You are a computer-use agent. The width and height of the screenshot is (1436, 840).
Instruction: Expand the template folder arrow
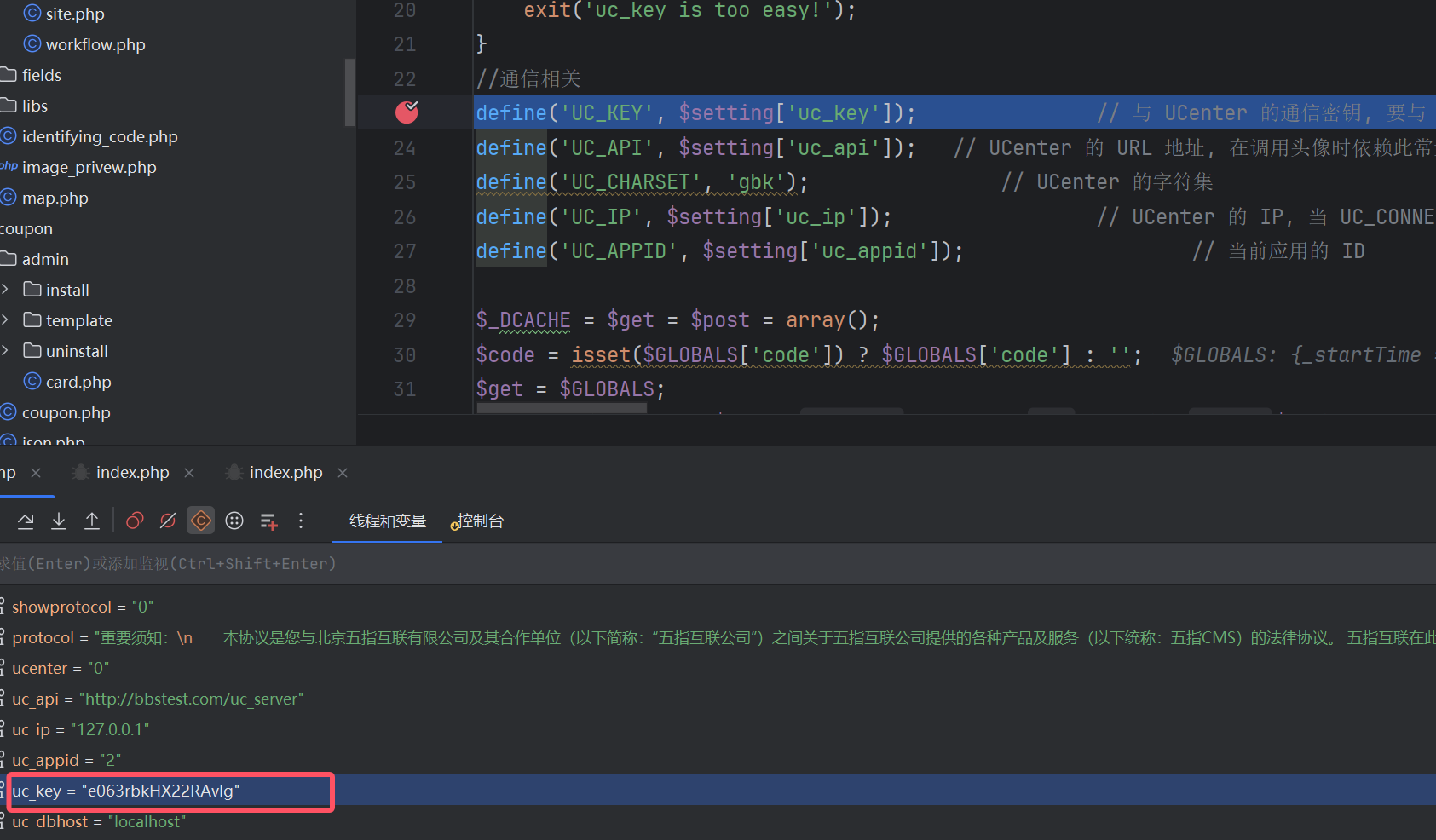[6, 320]
